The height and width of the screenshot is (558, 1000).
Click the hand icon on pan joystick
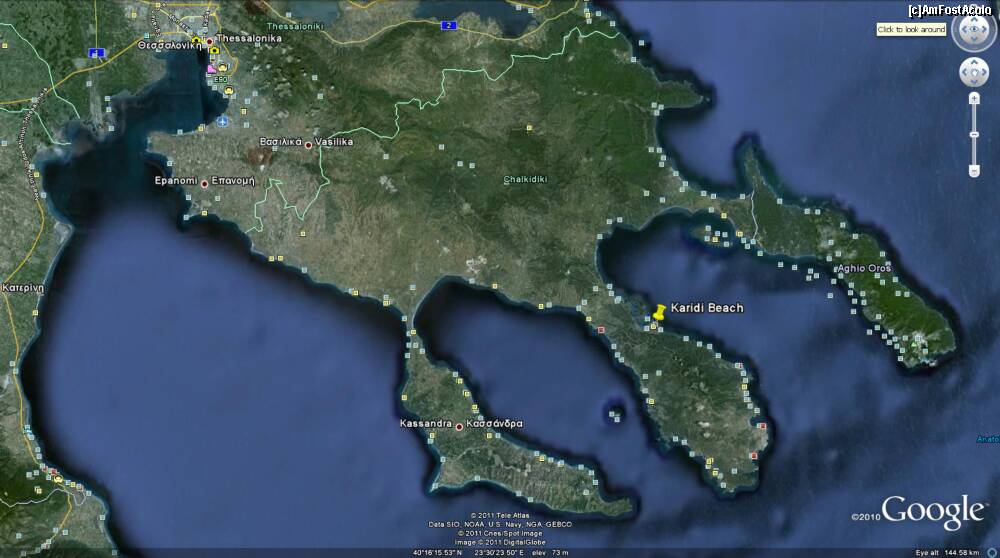[x=973, y=72]
